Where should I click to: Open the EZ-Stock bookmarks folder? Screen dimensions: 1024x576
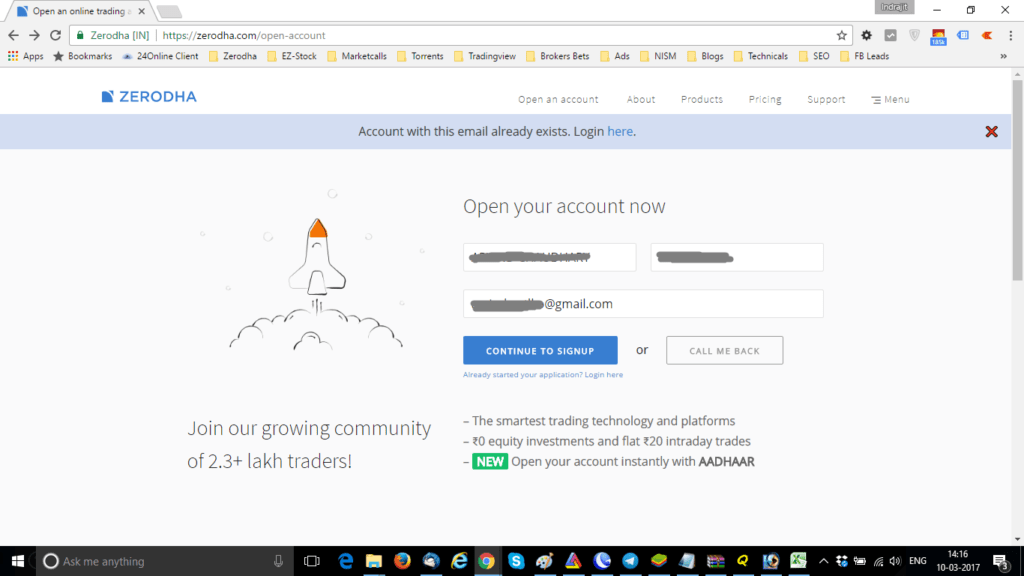tap(292, 56)
